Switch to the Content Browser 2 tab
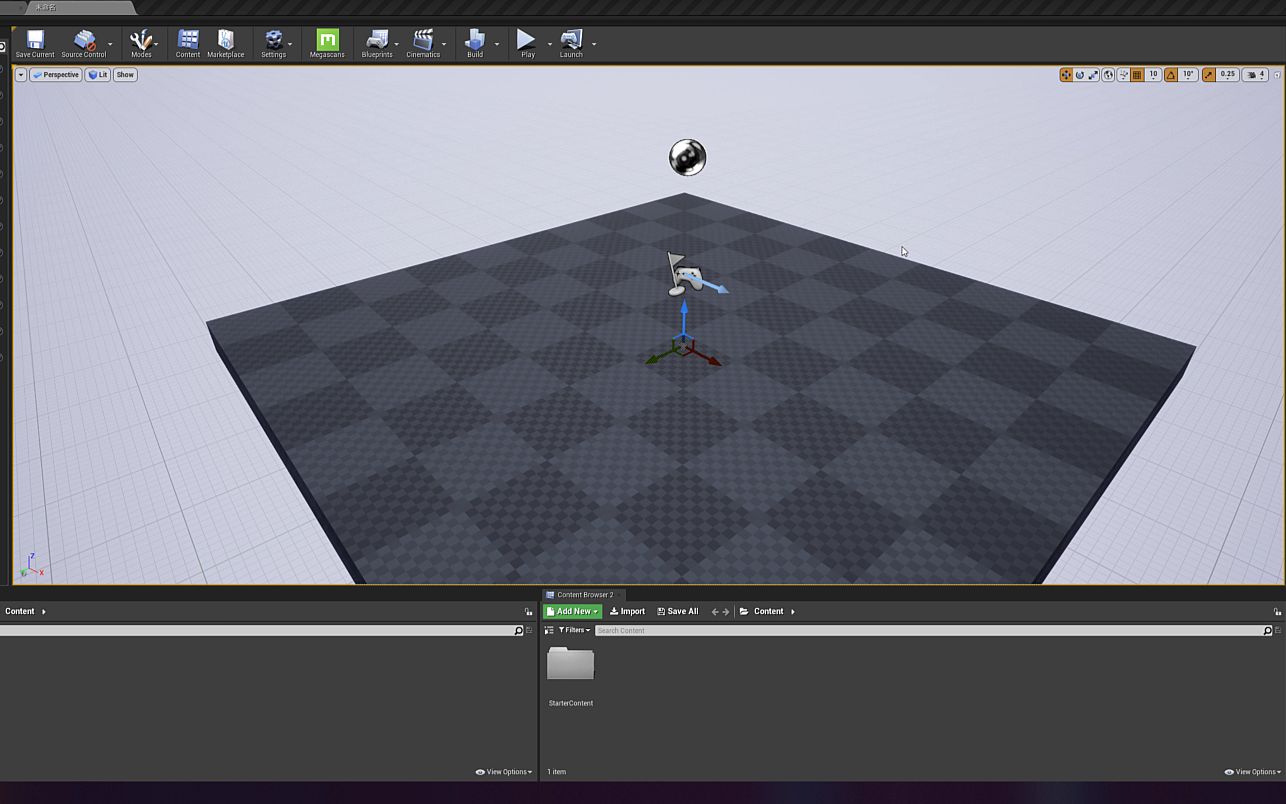 [x=586, y=594]
